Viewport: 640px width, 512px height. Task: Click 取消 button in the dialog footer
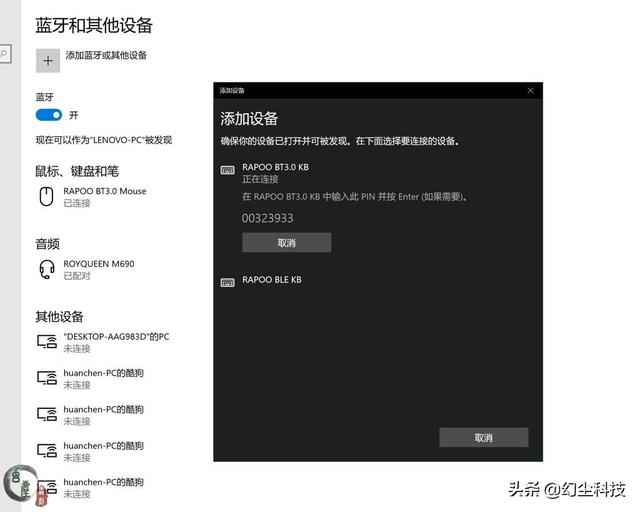pos(484,438)
